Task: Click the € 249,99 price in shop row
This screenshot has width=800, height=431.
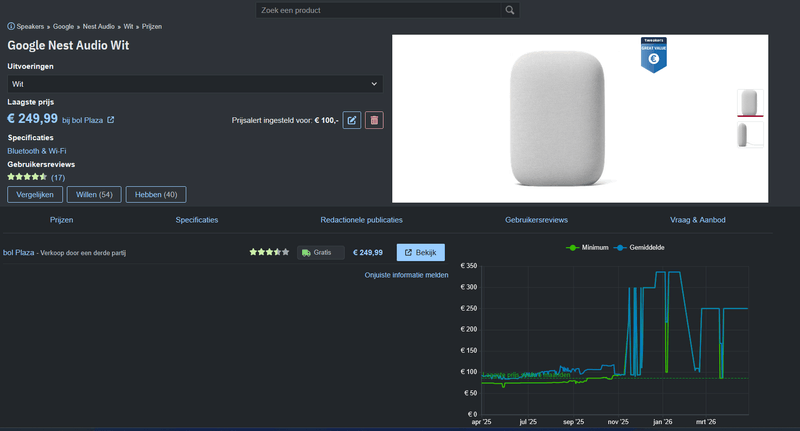Action: pyautogui.click(x=368, y=252)
